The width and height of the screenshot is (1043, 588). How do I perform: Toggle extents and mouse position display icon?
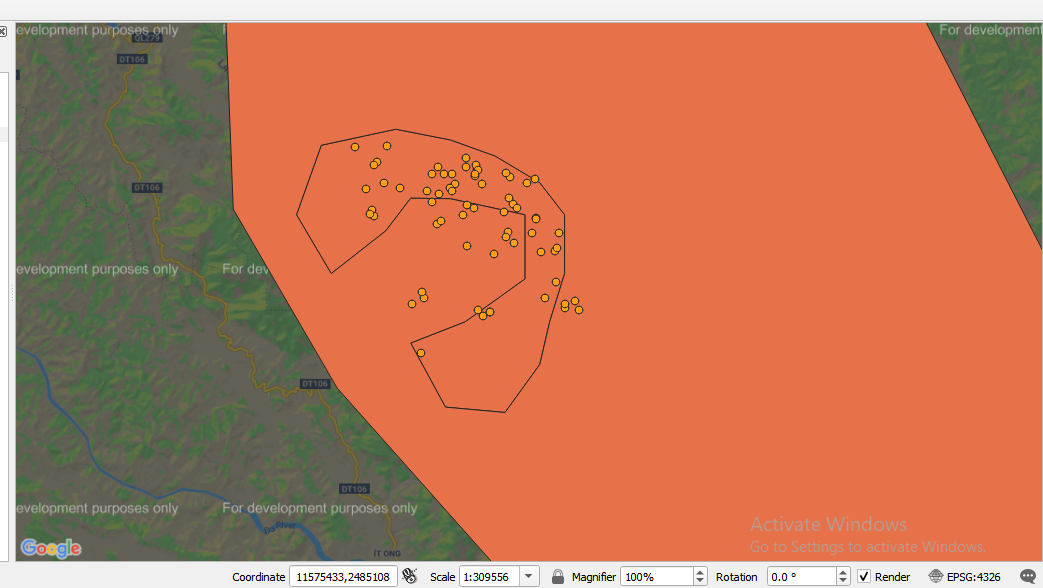pos(410,576)
